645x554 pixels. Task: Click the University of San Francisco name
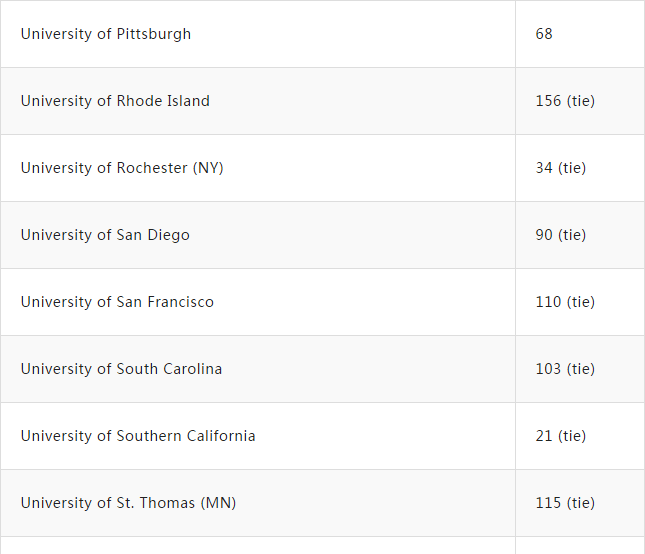pos(117,302)
